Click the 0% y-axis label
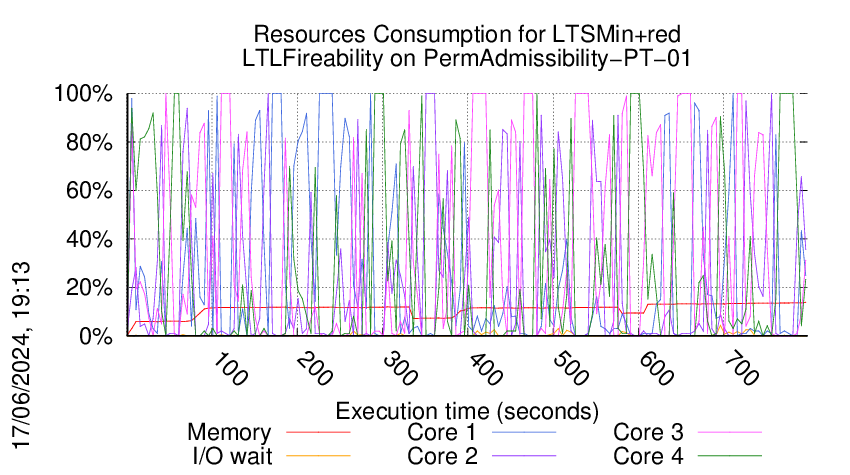Viewport: 850px width, 475px height. point(96,336)
